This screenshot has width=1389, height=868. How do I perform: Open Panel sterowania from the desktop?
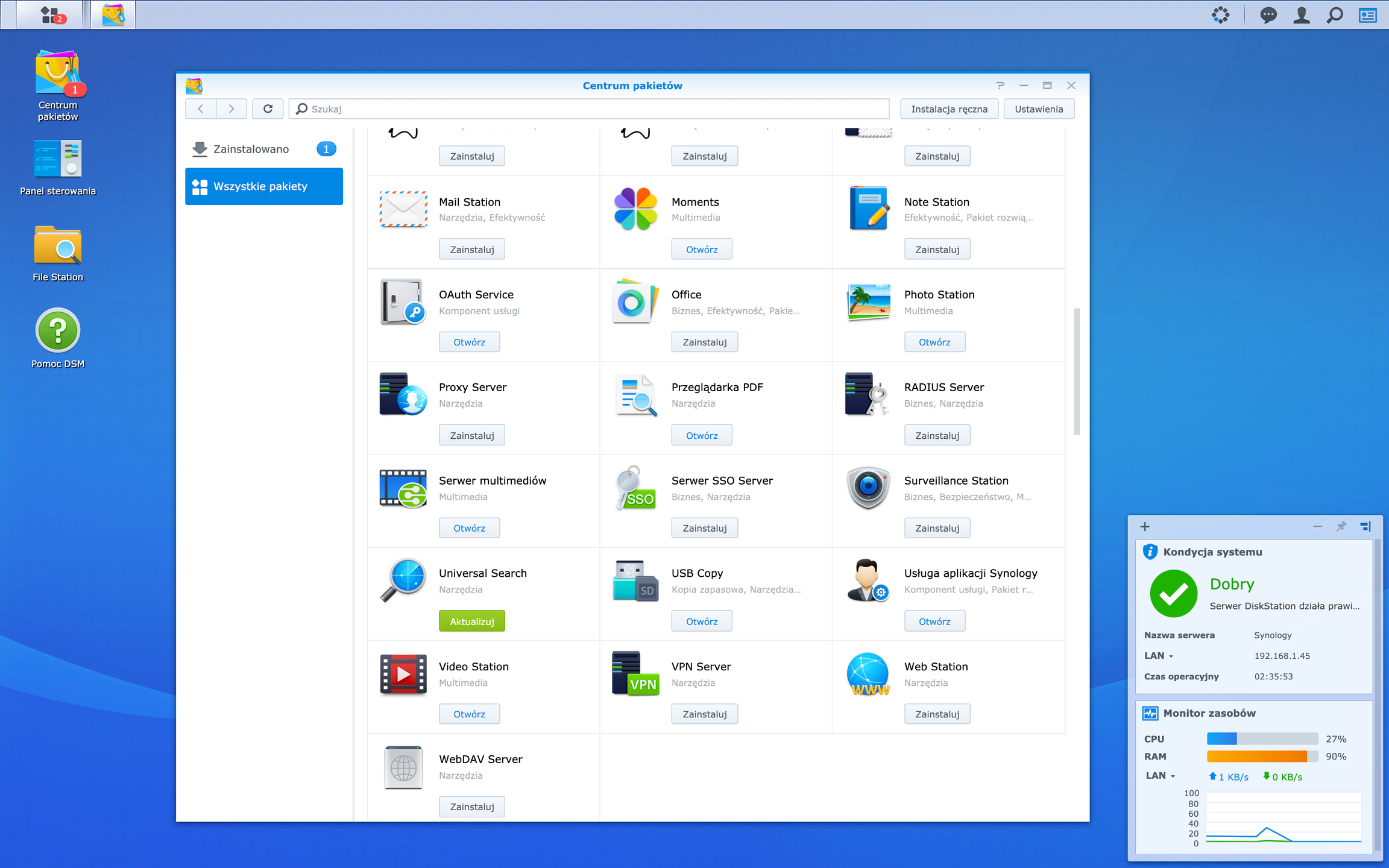(58, 168)
